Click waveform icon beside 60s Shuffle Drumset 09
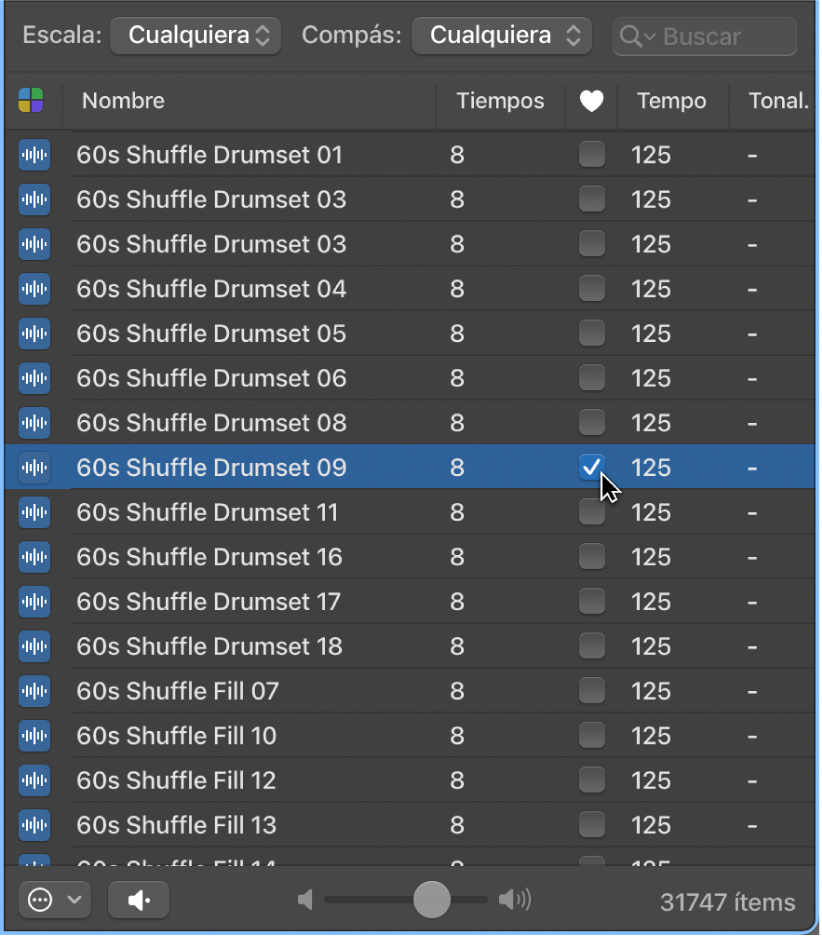The image size is (822, 936). point(34,468)
